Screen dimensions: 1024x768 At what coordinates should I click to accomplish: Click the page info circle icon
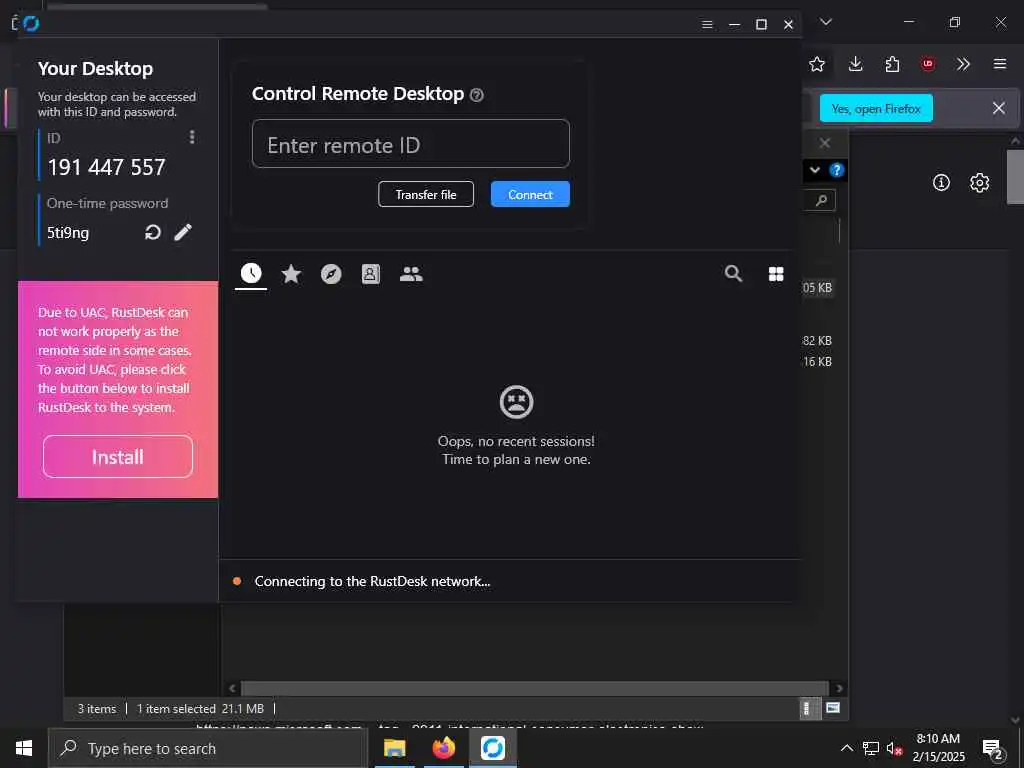[x=940, y=183]
